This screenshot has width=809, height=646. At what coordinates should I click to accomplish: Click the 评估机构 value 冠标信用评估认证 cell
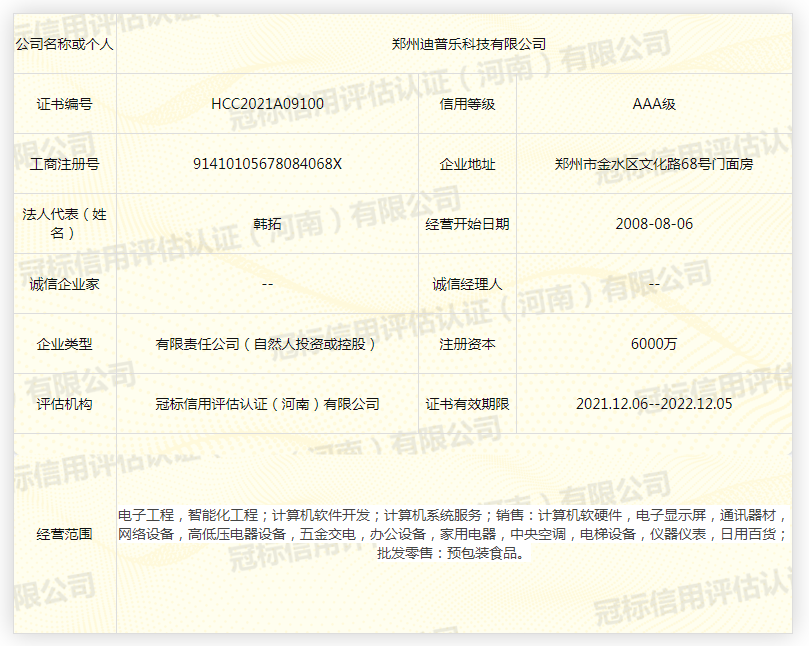(x=267, y=404)
